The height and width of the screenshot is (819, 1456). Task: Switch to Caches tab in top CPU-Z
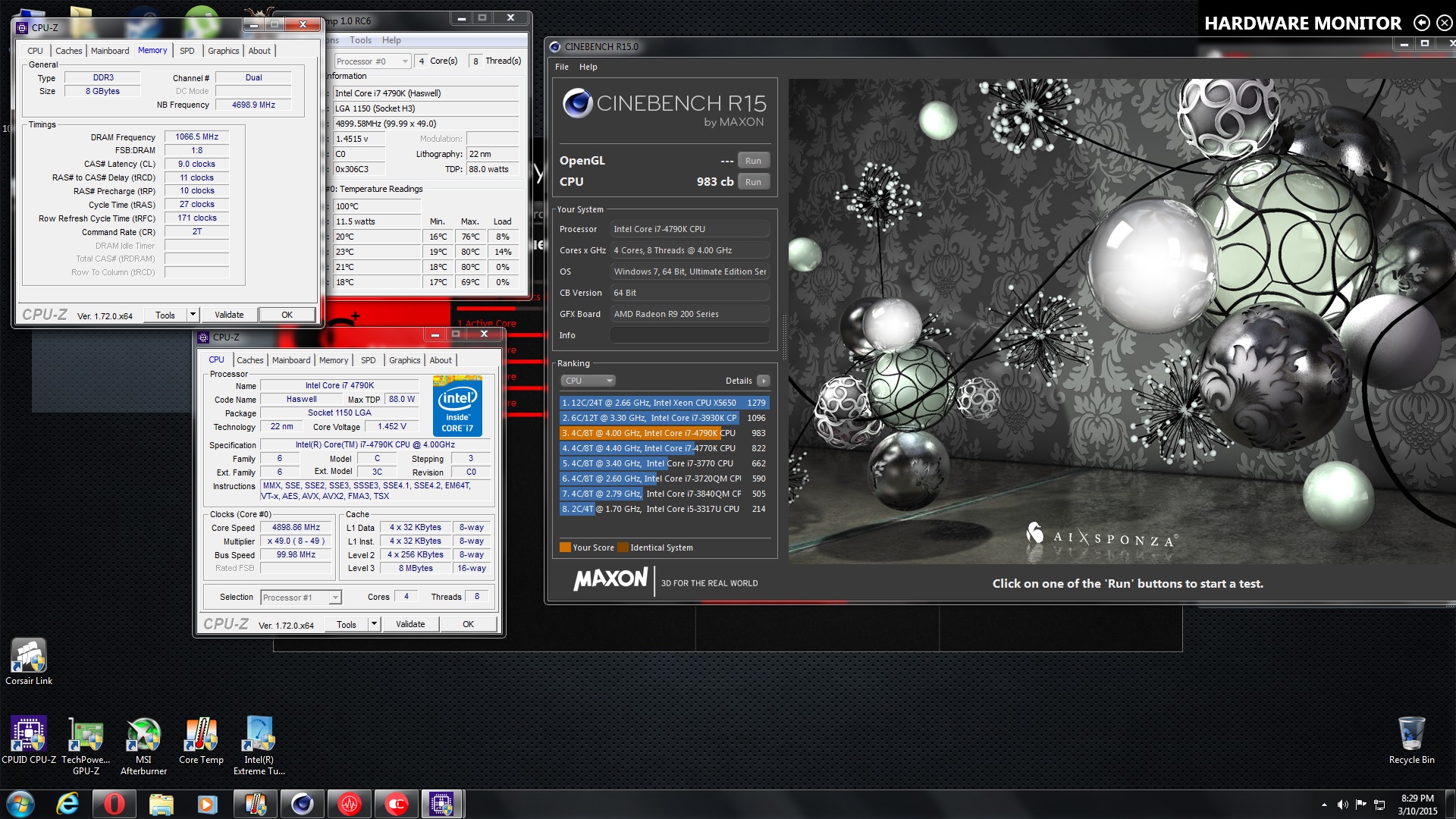coord(68,51)
